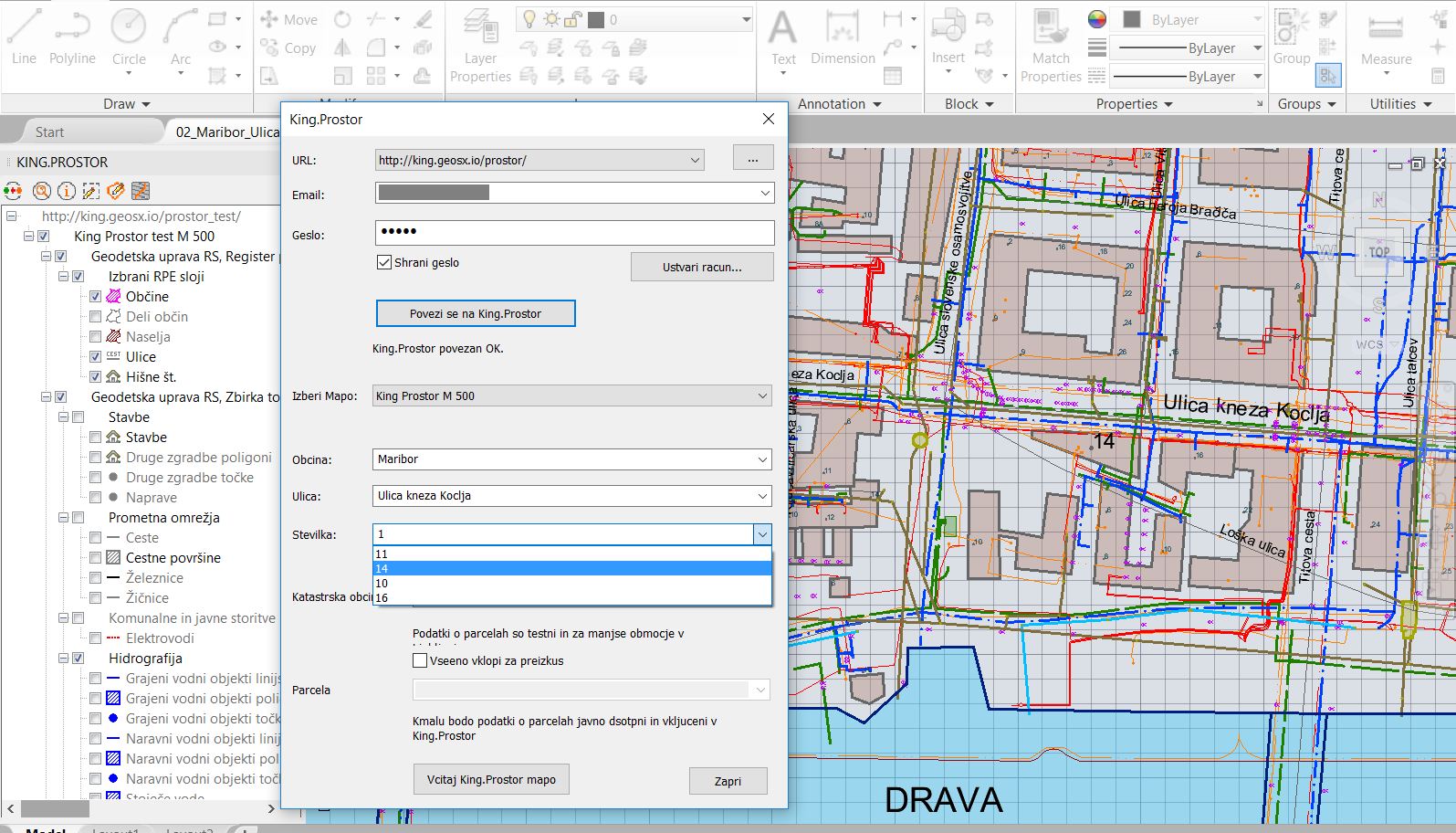This screenshot has width=1456, height=833.
Task: Choose the Dimension tool
Action: [x=843, y=37]
